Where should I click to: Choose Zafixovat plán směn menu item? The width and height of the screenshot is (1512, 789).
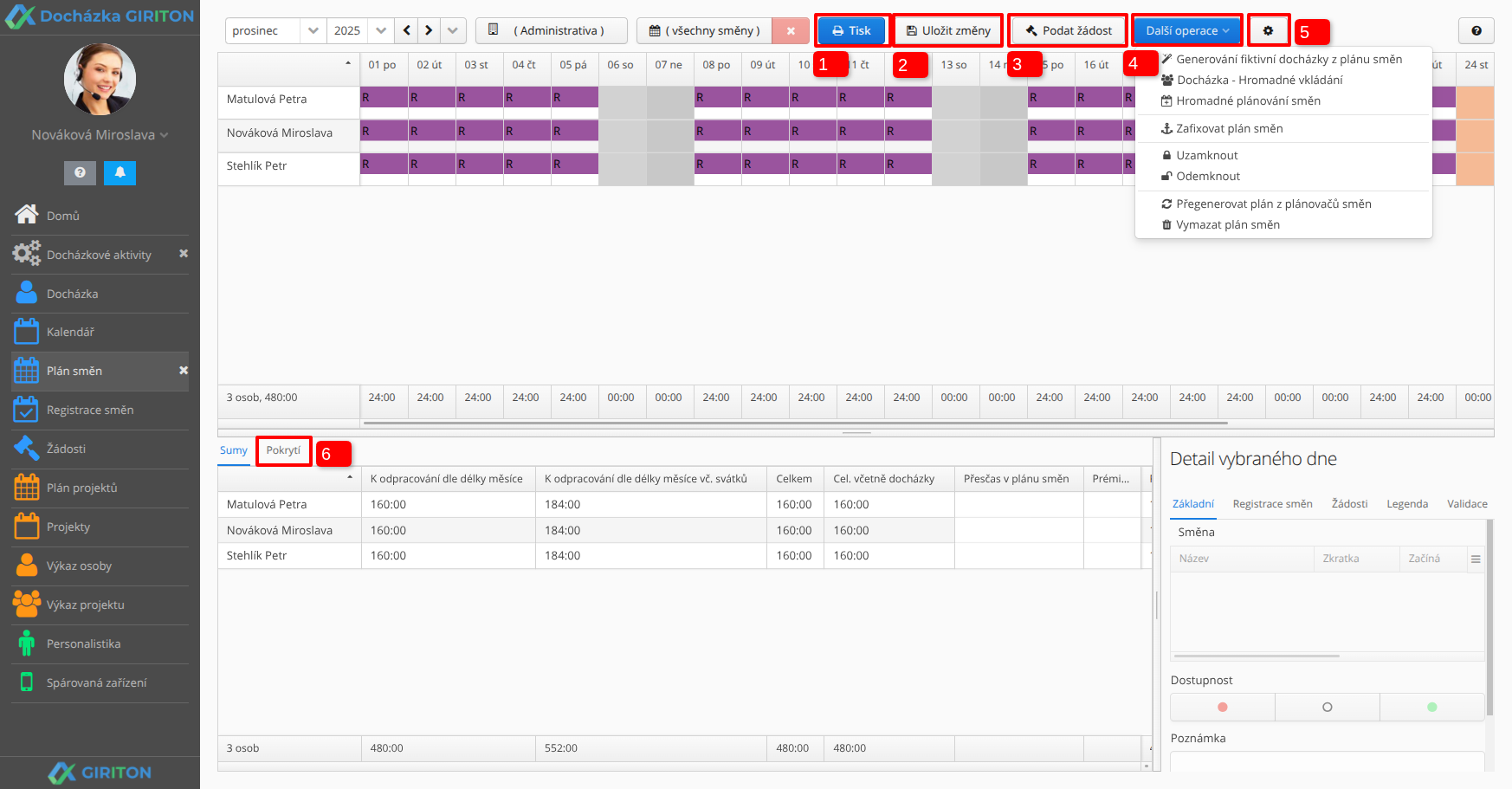pyautogui.click(x=1229, y=128)
